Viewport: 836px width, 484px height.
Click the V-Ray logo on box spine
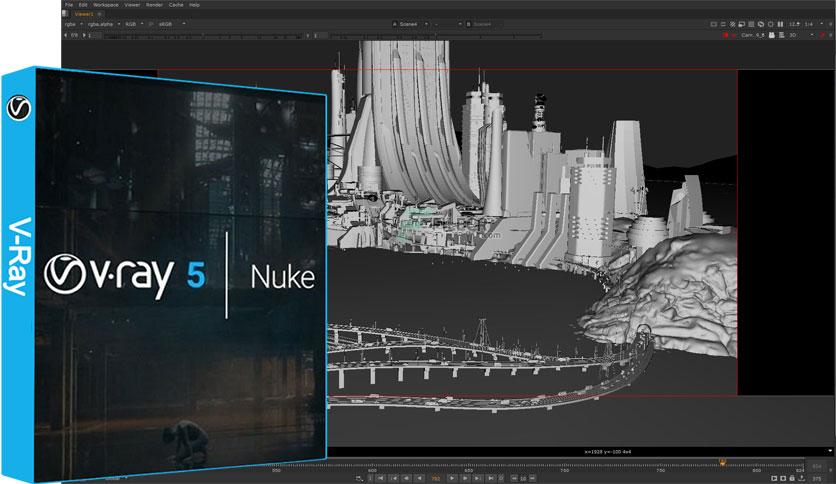click(x=19, y=108)
